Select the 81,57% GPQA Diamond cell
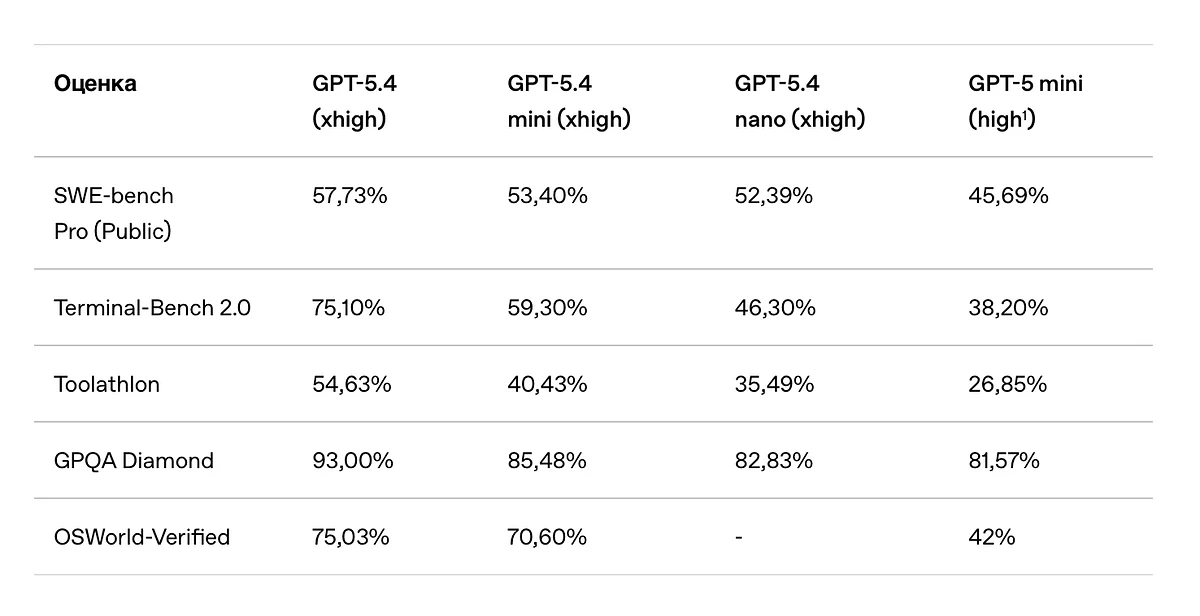The width and height of the screenshot is (1200, 616). click(1004, 460)
